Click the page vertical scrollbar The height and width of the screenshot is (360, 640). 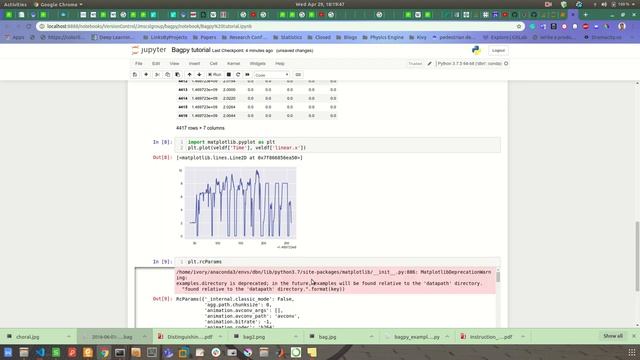pyautogui.click(x=637, y=256)
